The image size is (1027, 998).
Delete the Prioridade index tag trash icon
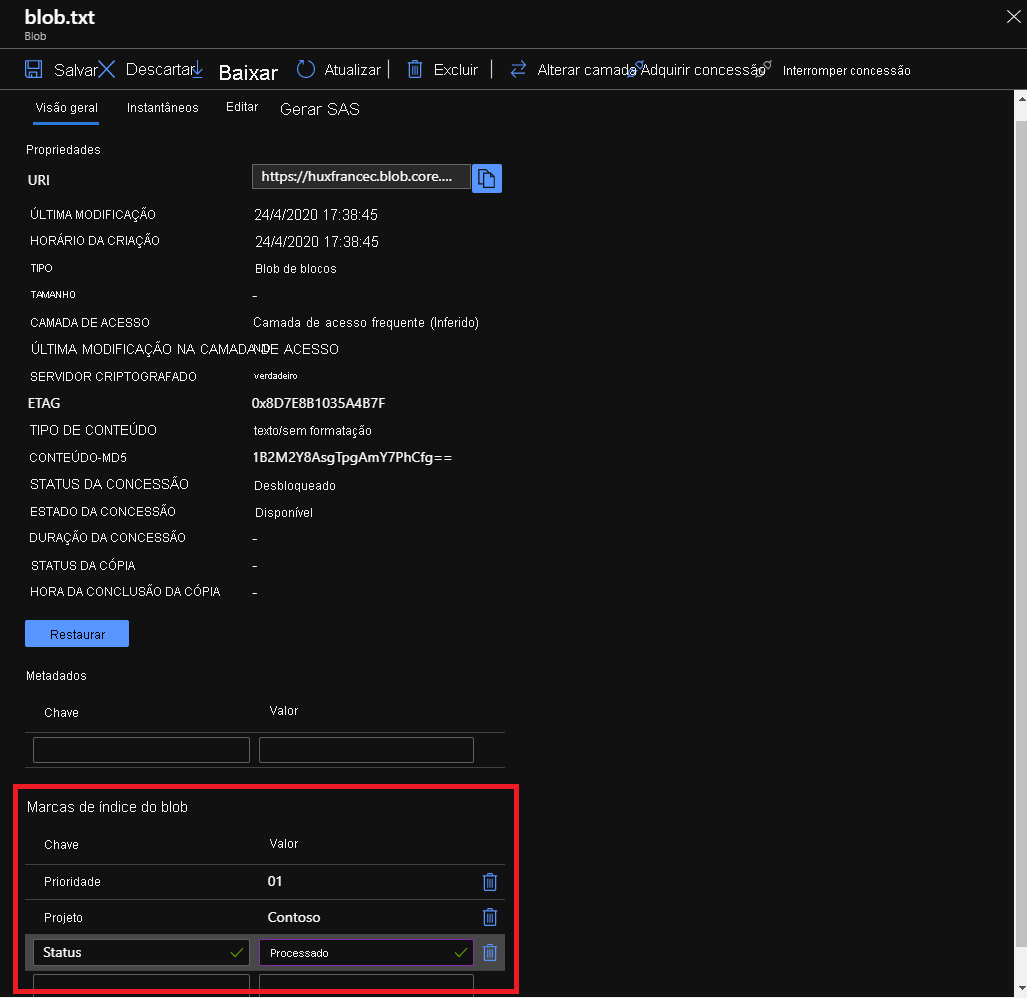pyautogui.click(x=489, y=882)
